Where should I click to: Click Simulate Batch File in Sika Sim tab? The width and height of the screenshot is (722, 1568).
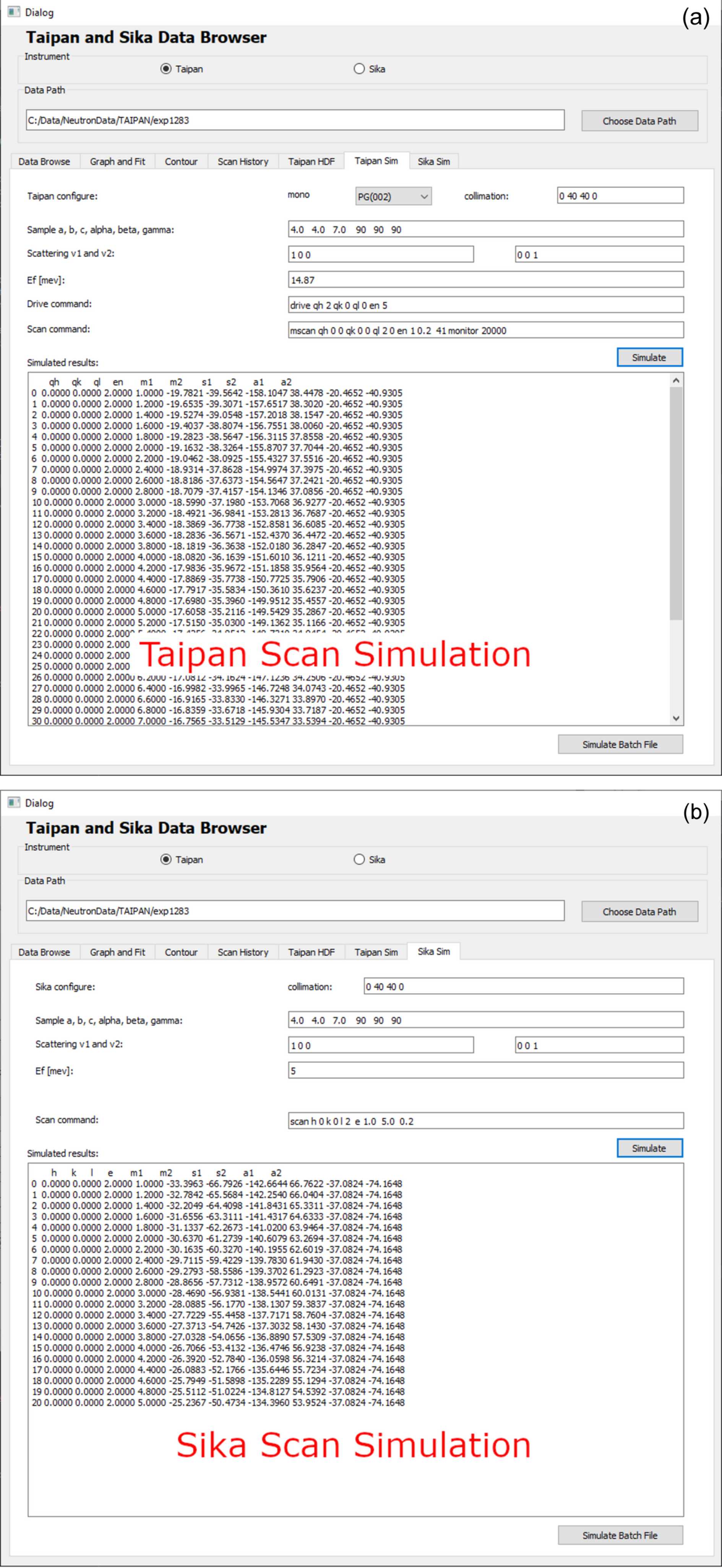click(620, 1535)
